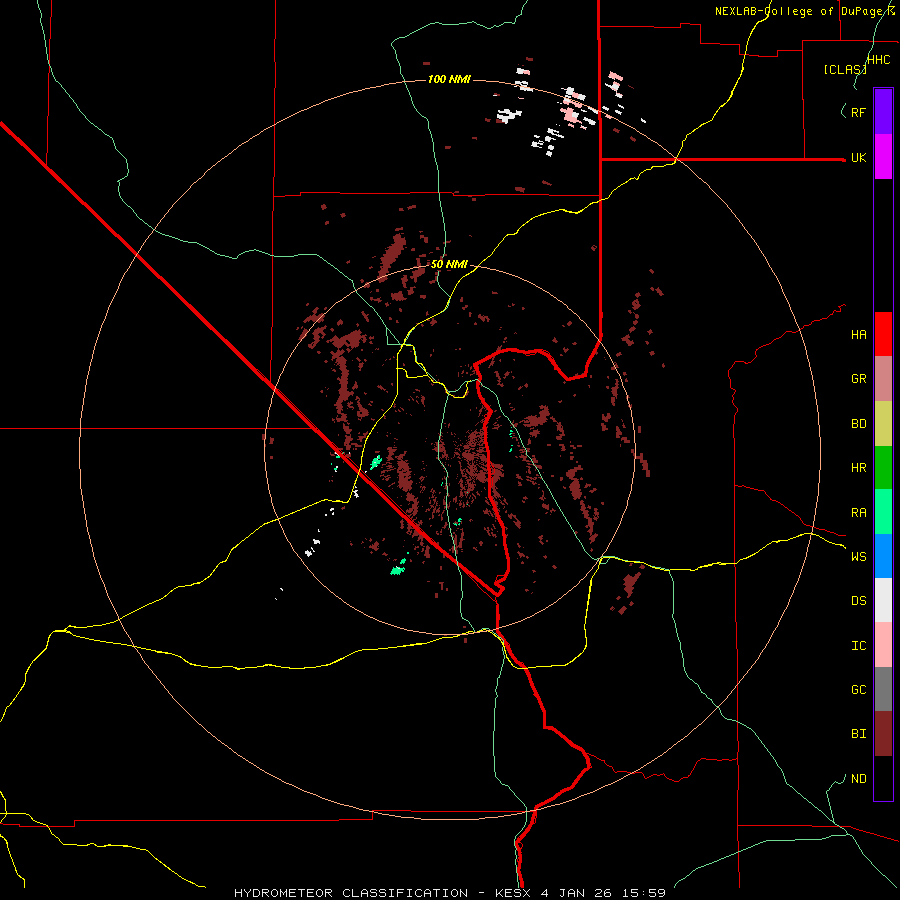
Task: Click the UK legend label
Action: pos(858,157)
